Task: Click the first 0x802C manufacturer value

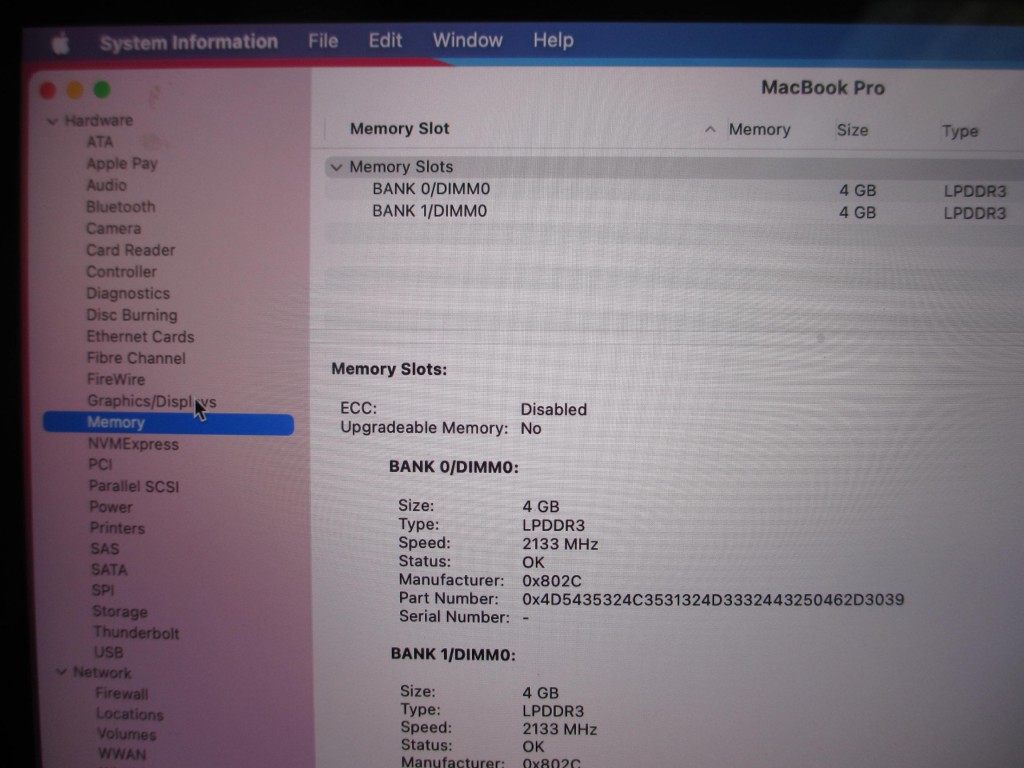Action: pyautogui.click(x=552, y=581)
